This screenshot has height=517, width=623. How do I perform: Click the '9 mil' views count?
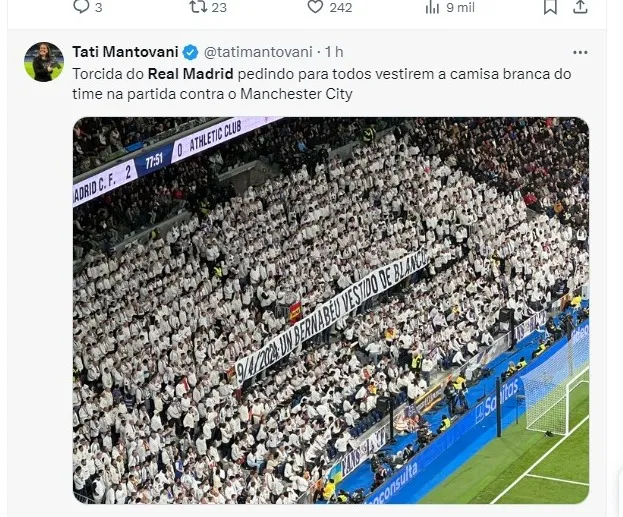point(460,7)
